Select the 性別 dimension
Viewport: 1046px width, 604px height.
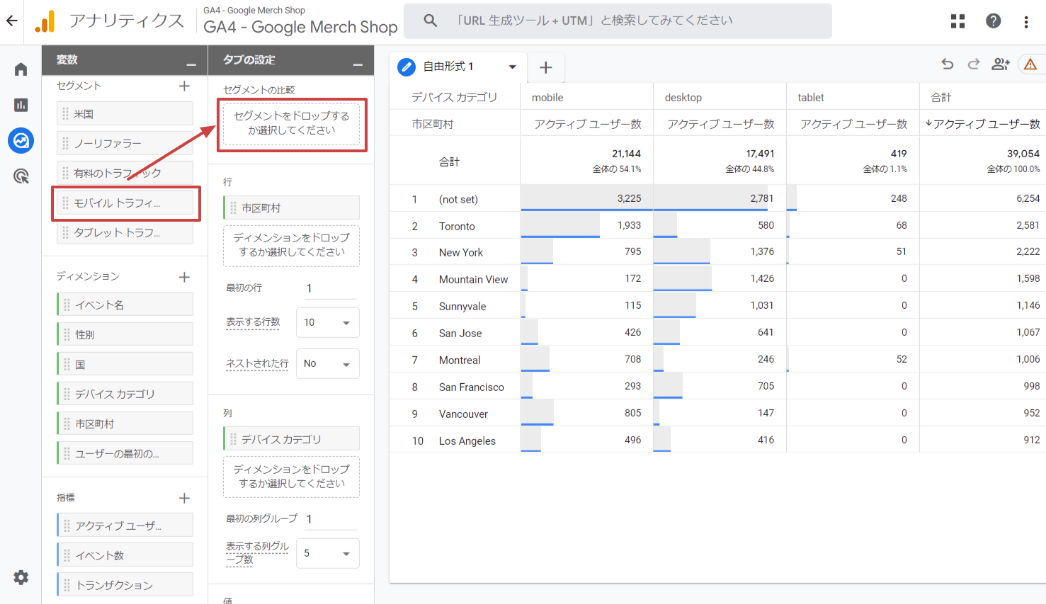[x=125, y=334]
